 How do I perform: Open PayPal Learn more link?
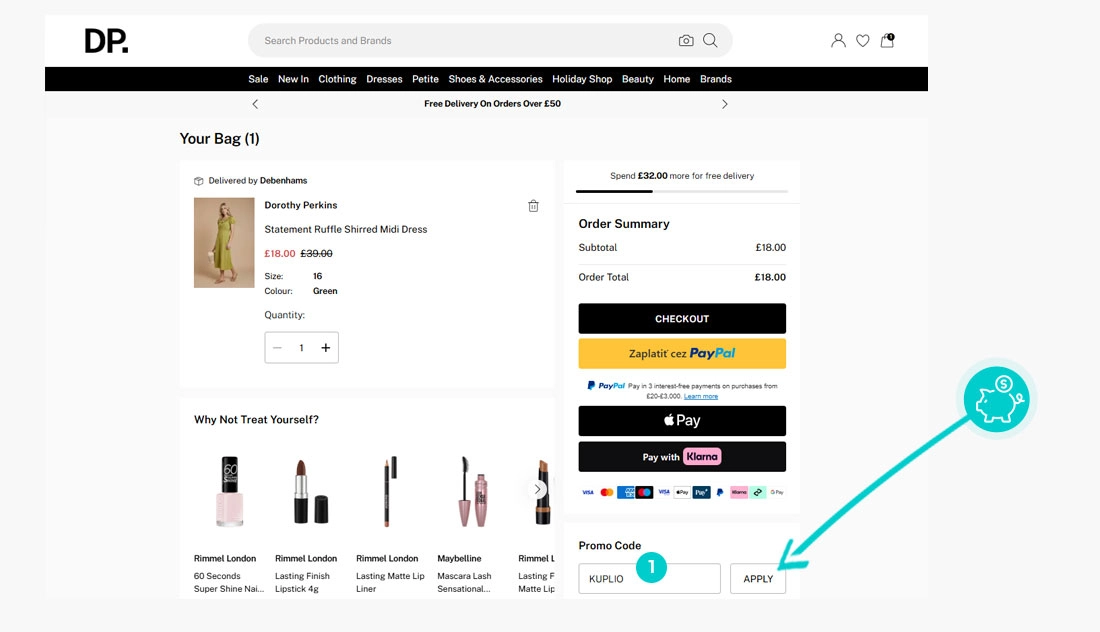[701, 396]
